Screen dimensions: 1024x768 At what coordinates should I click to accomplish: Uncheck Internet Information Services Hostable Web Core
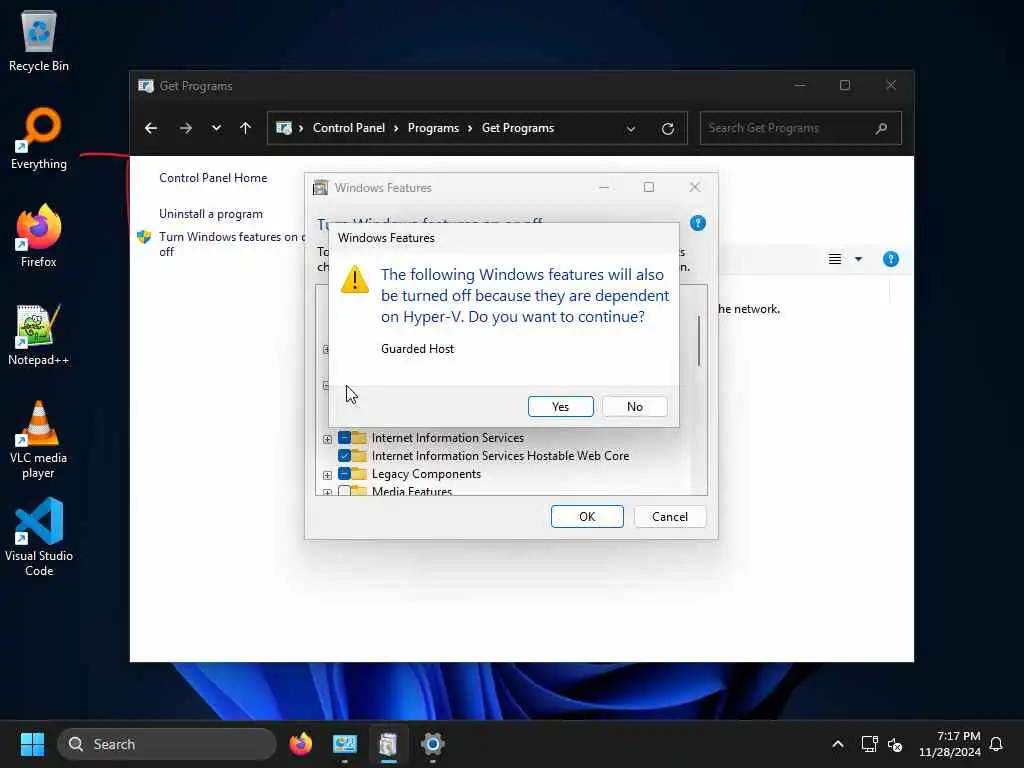[344, 456]
